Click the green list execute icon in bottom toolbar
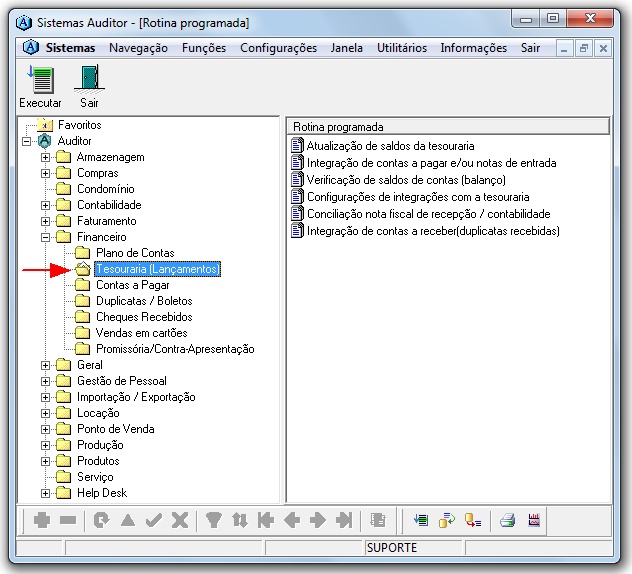This screenshot has width=632, height=574. 421,520
